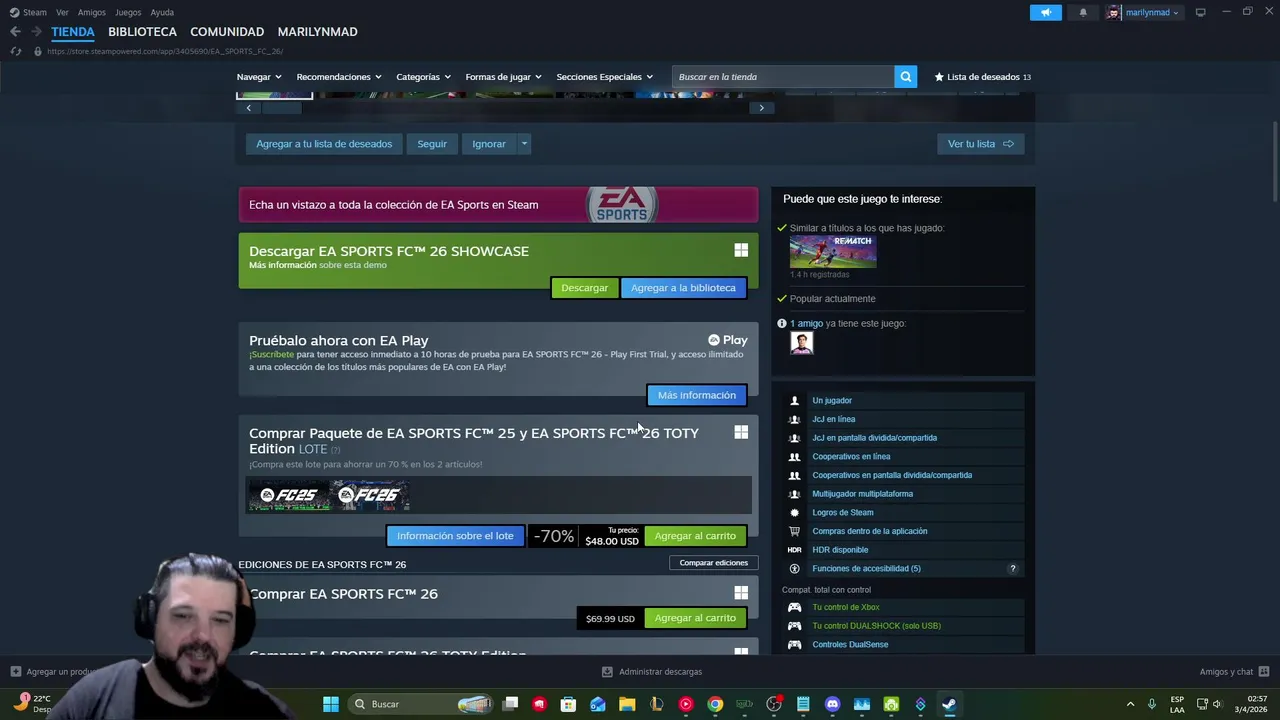Open the Ver menu
1280x720 pixels.
pos(62,12)
